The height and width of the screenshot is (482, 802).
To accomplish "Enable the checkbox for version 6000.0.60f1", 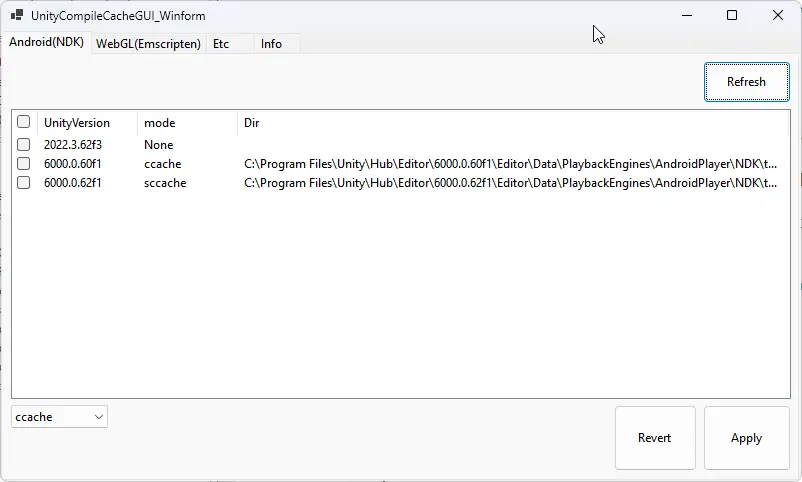I will coord(24,164).
